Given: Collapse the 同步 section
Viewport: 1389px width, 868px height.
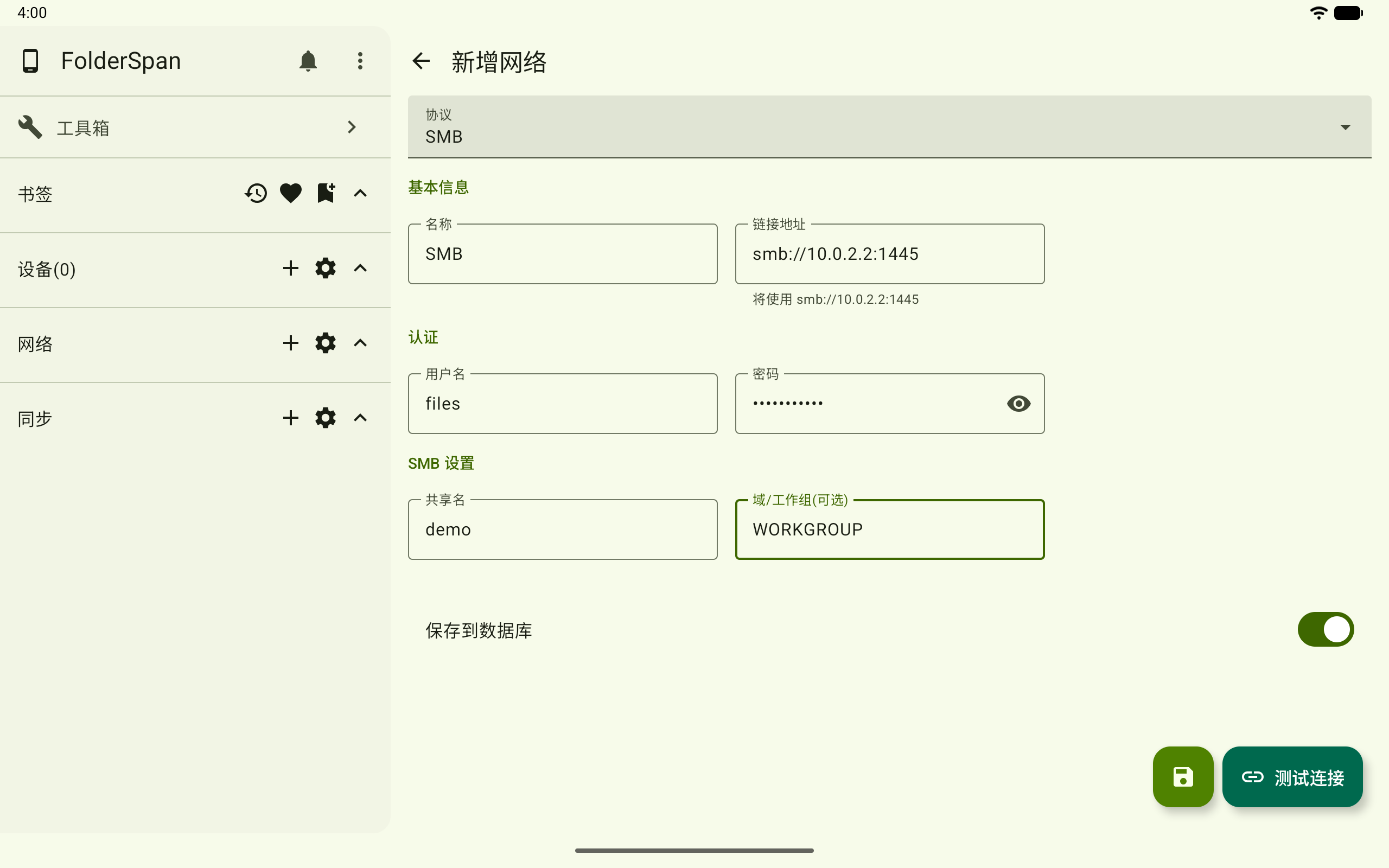Looking at the screenshot, I should pos(360,418).
